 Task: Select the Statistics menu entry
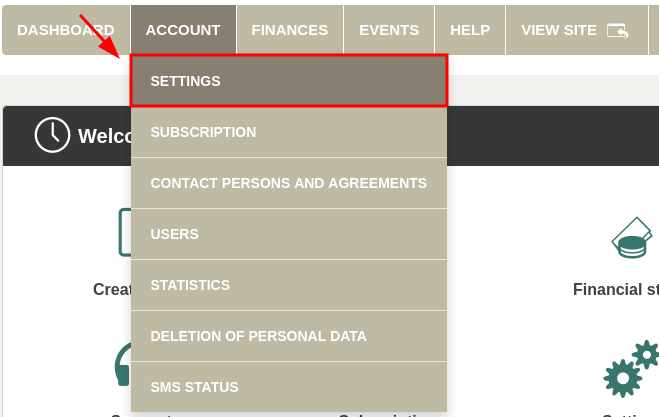(288, 285)
